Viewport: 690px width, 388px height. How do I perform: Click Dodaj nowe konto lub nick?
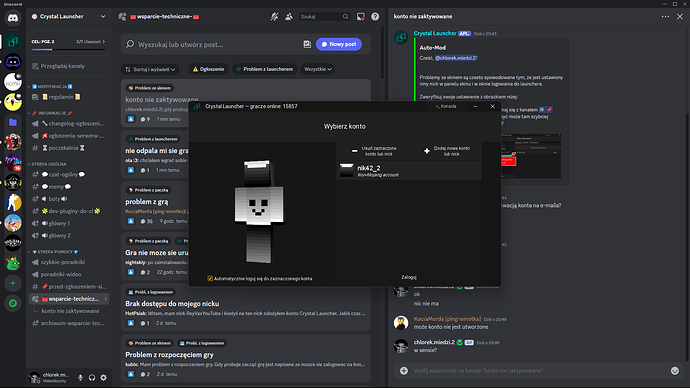pos(446,151)
